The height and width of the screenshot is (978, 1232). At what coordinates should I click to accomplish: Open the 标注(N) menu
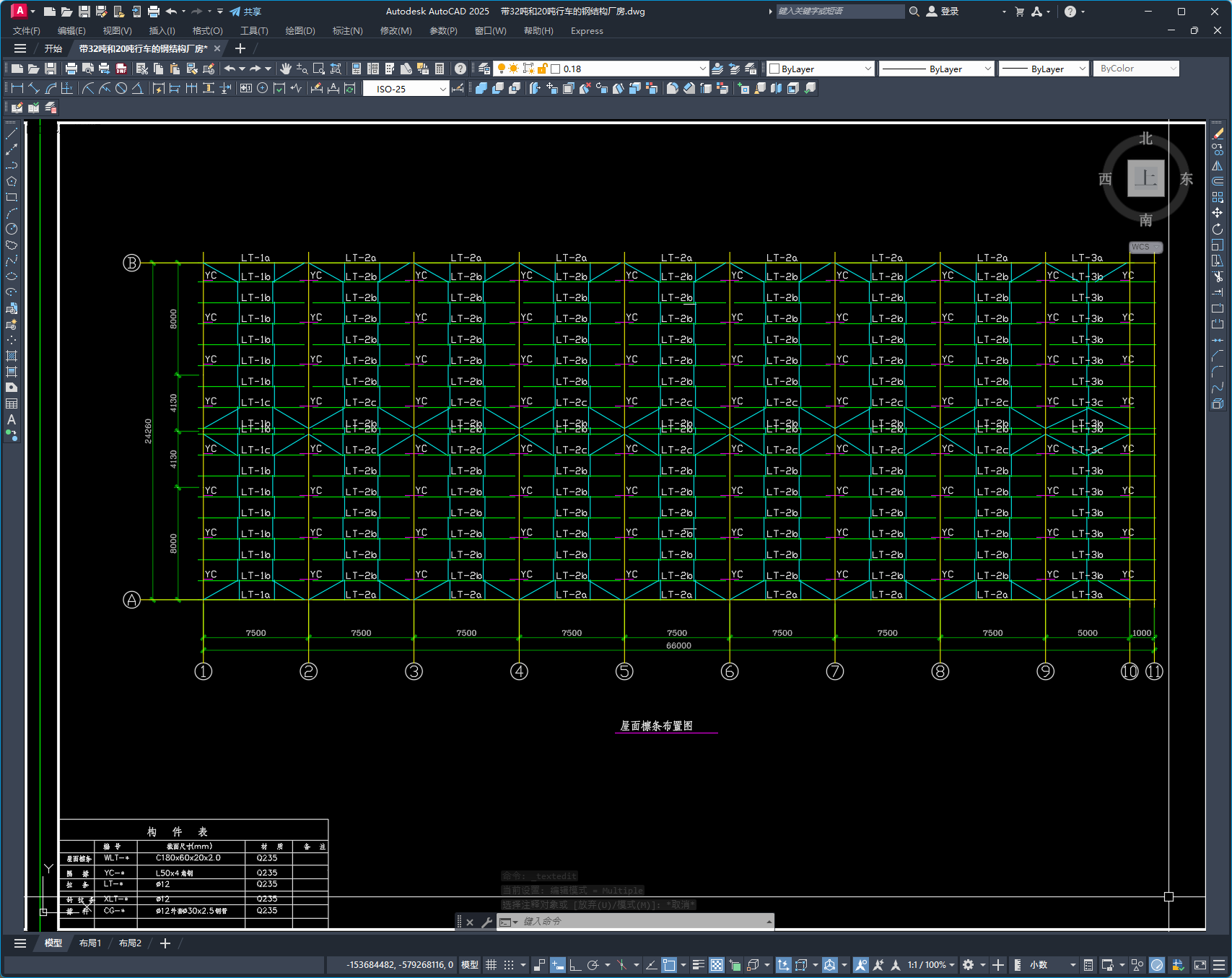pos(347,31)
